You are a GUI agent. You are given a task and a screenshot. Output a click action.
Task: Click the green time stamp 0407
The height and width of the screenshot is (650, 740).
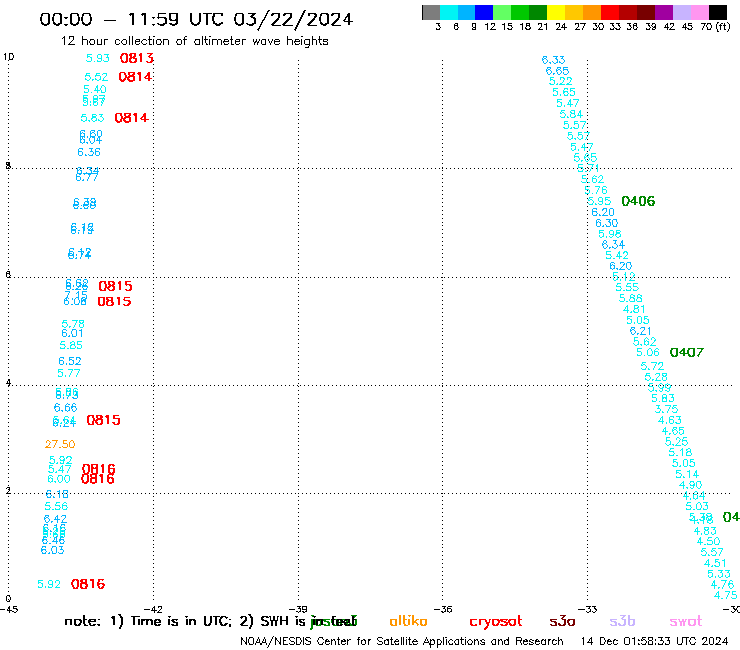[687, 352]
